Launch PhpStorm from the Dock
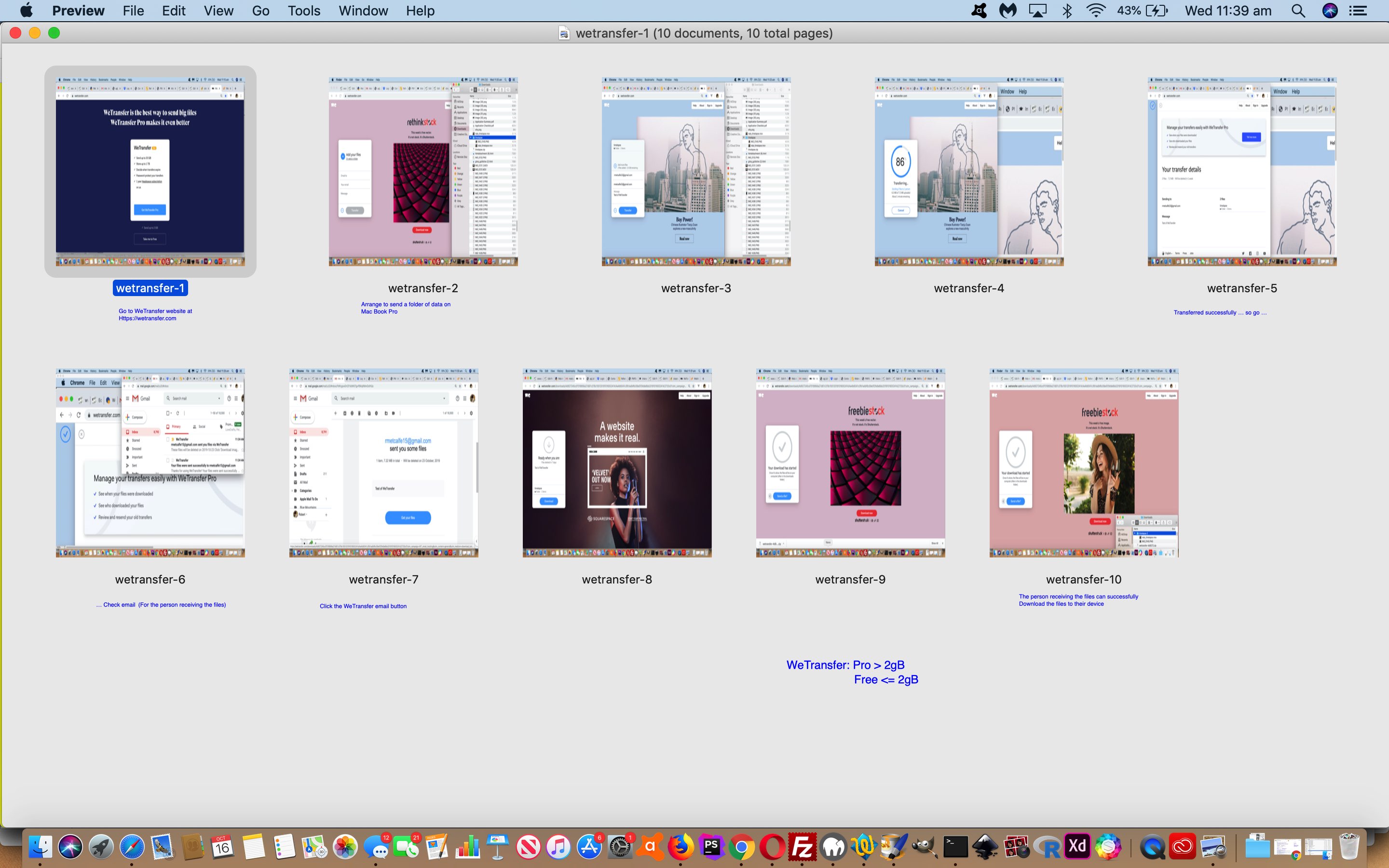The height and width of the screenshot is (868, 1389). [x=711, y=847]
